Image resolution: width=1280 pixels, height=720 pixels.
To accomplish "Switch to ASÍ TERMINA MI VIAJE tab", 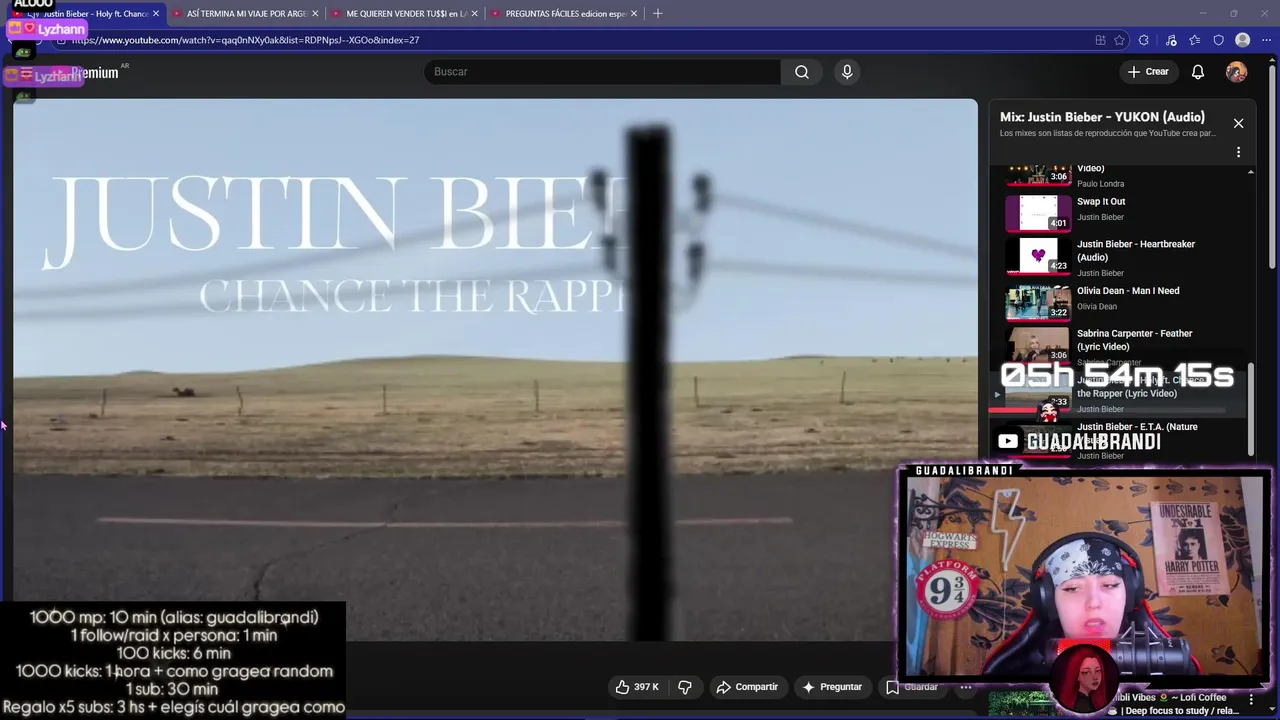I will tap(247, 14).
